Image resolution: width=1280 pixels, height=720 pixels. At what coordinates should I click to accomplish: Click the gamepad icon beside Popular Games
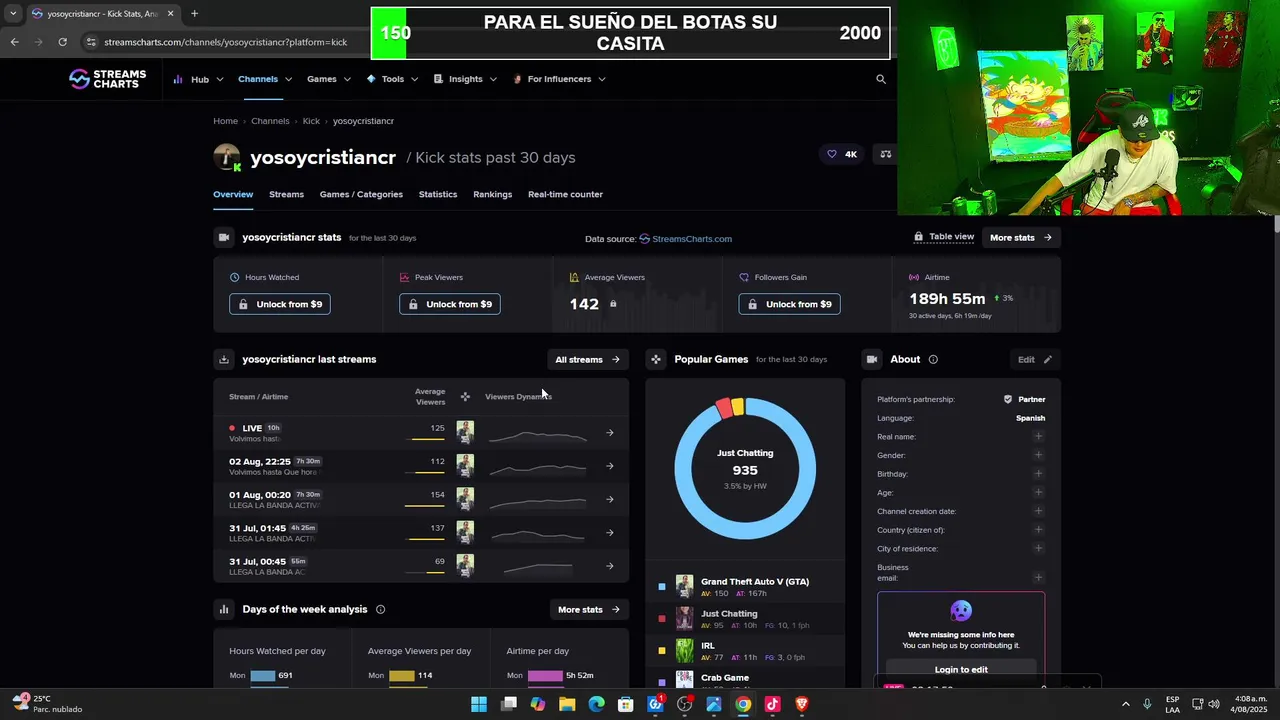[x=656, y=359]
